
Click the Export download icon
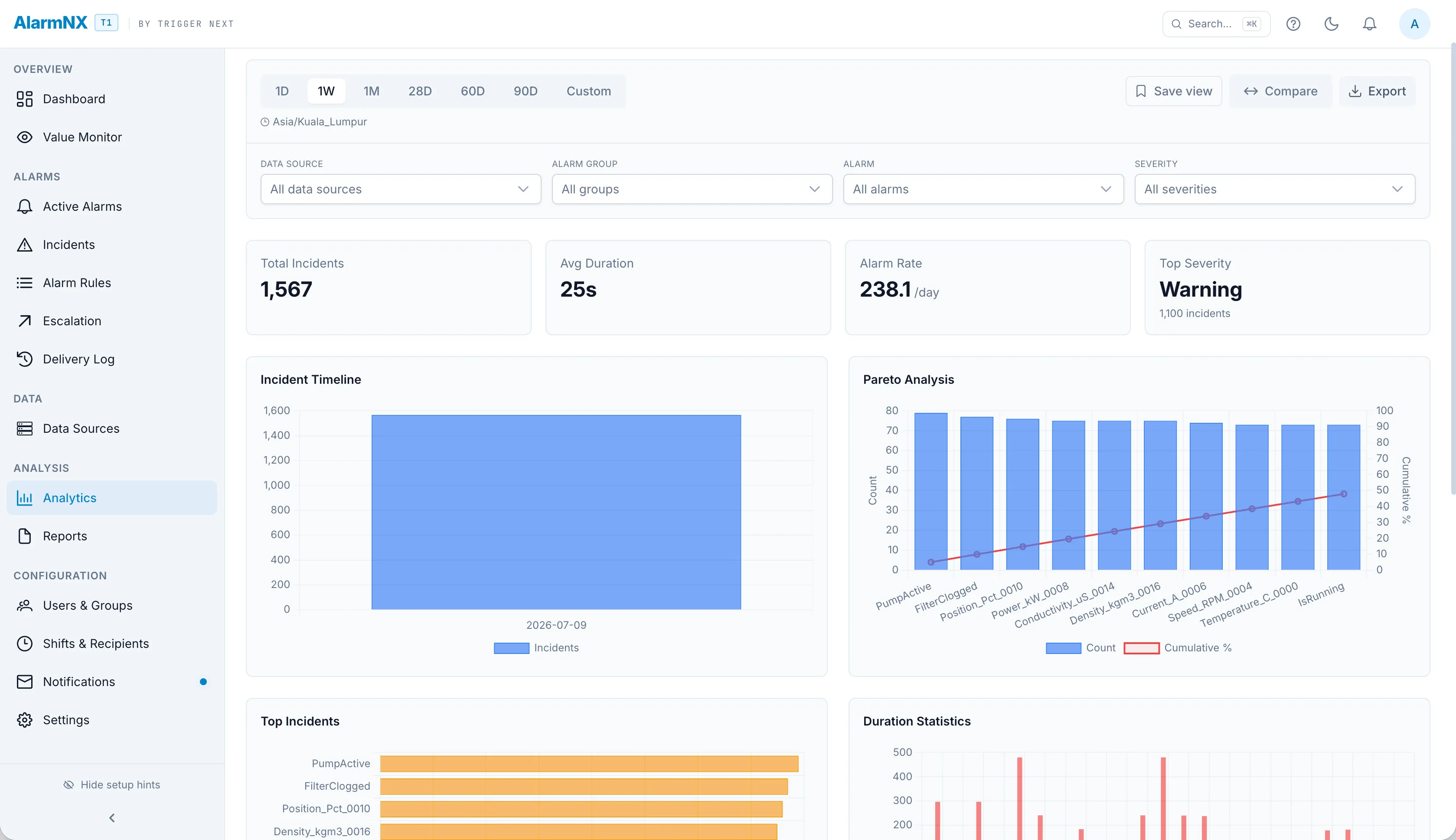1355,91
